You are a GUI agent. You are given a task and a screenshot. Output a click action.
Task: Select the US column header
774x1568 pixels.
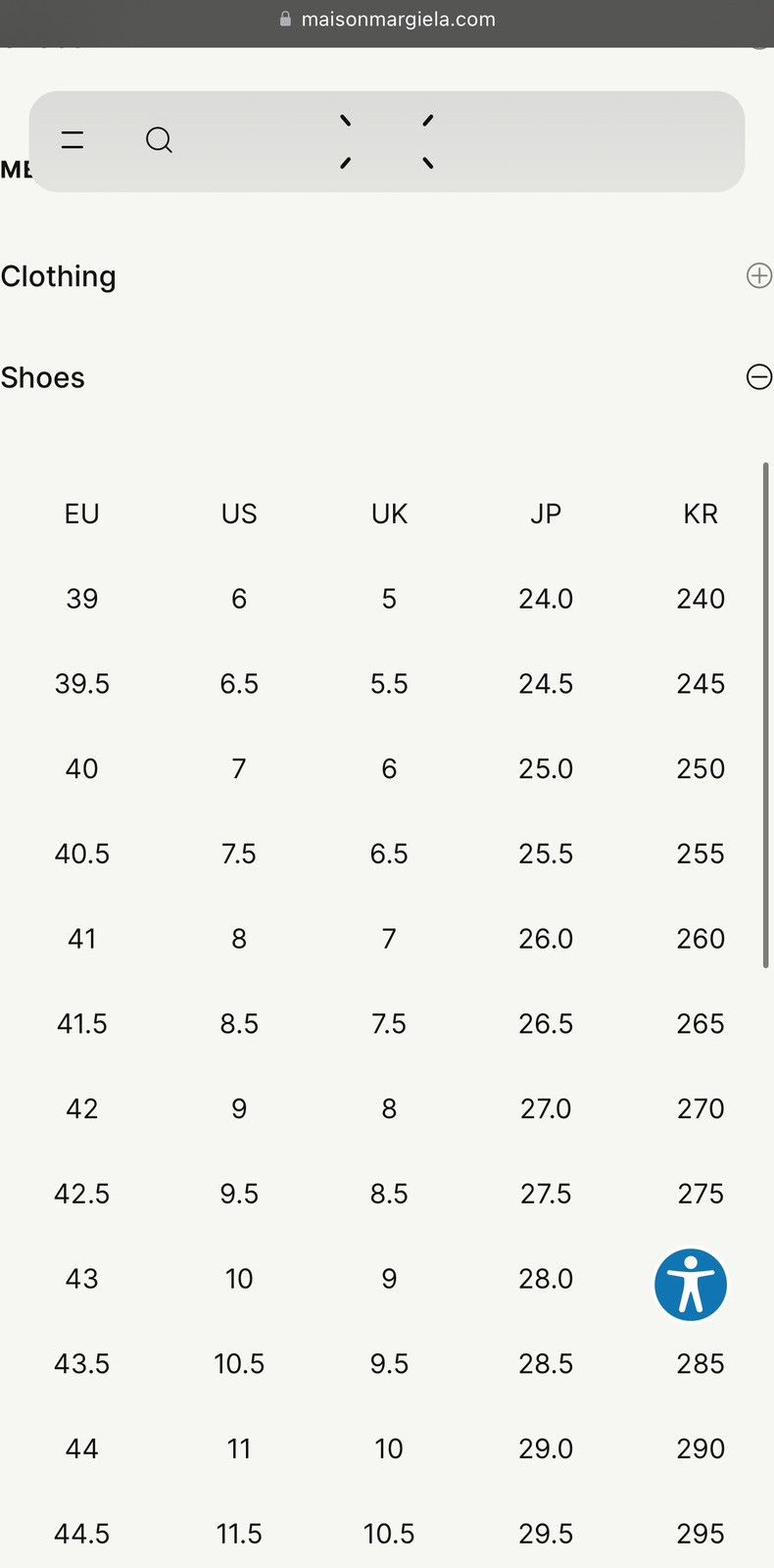[x=239, y=514]
